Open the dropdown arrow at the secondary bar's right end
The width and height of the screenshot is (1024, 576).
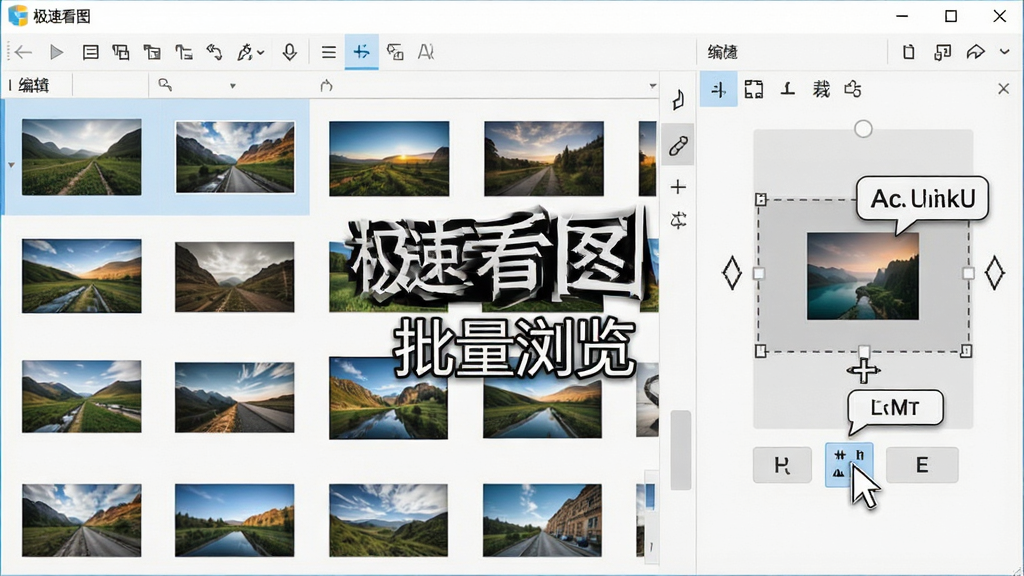tap(652, 86)
